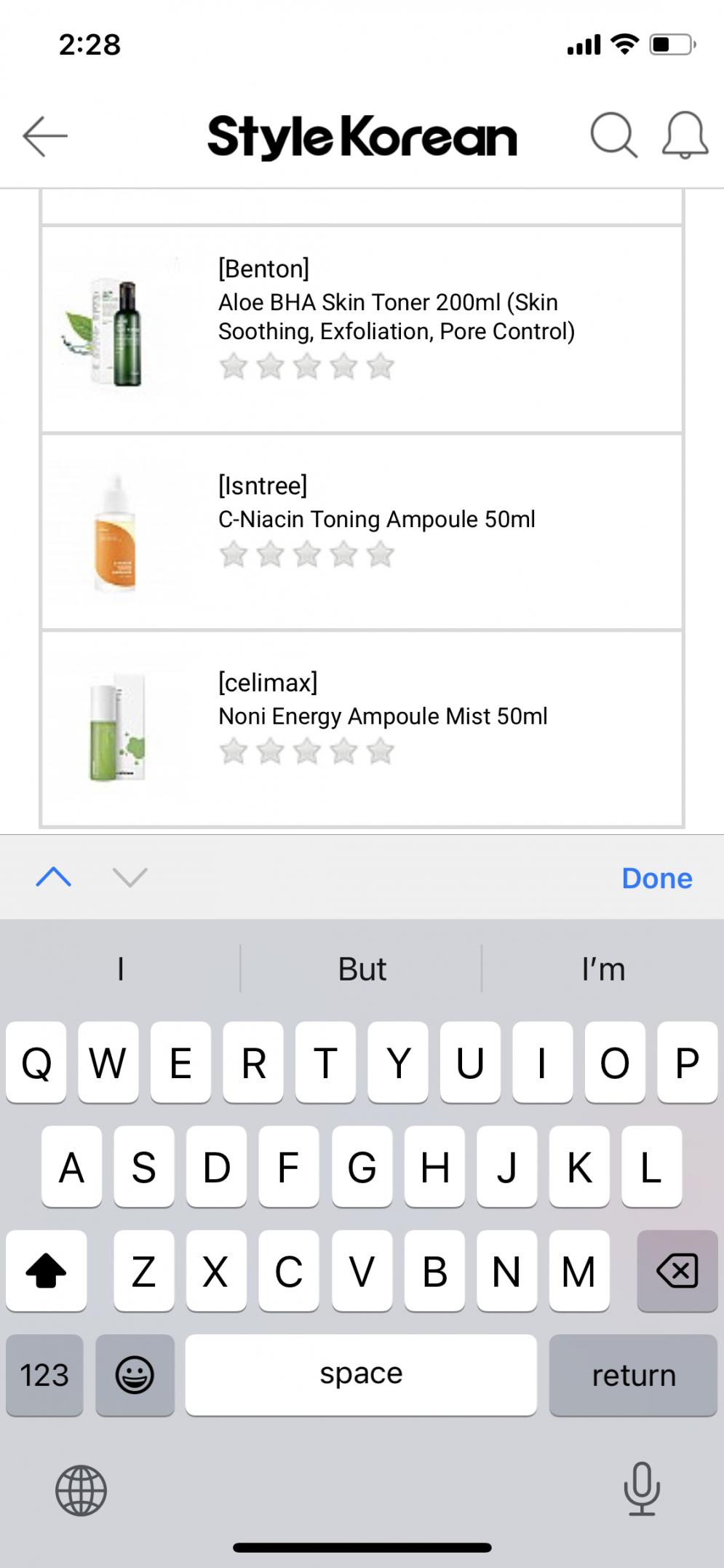Jump to next field with down chevron
This screenshot has width=724, height=1568.
tap(130, 877)
